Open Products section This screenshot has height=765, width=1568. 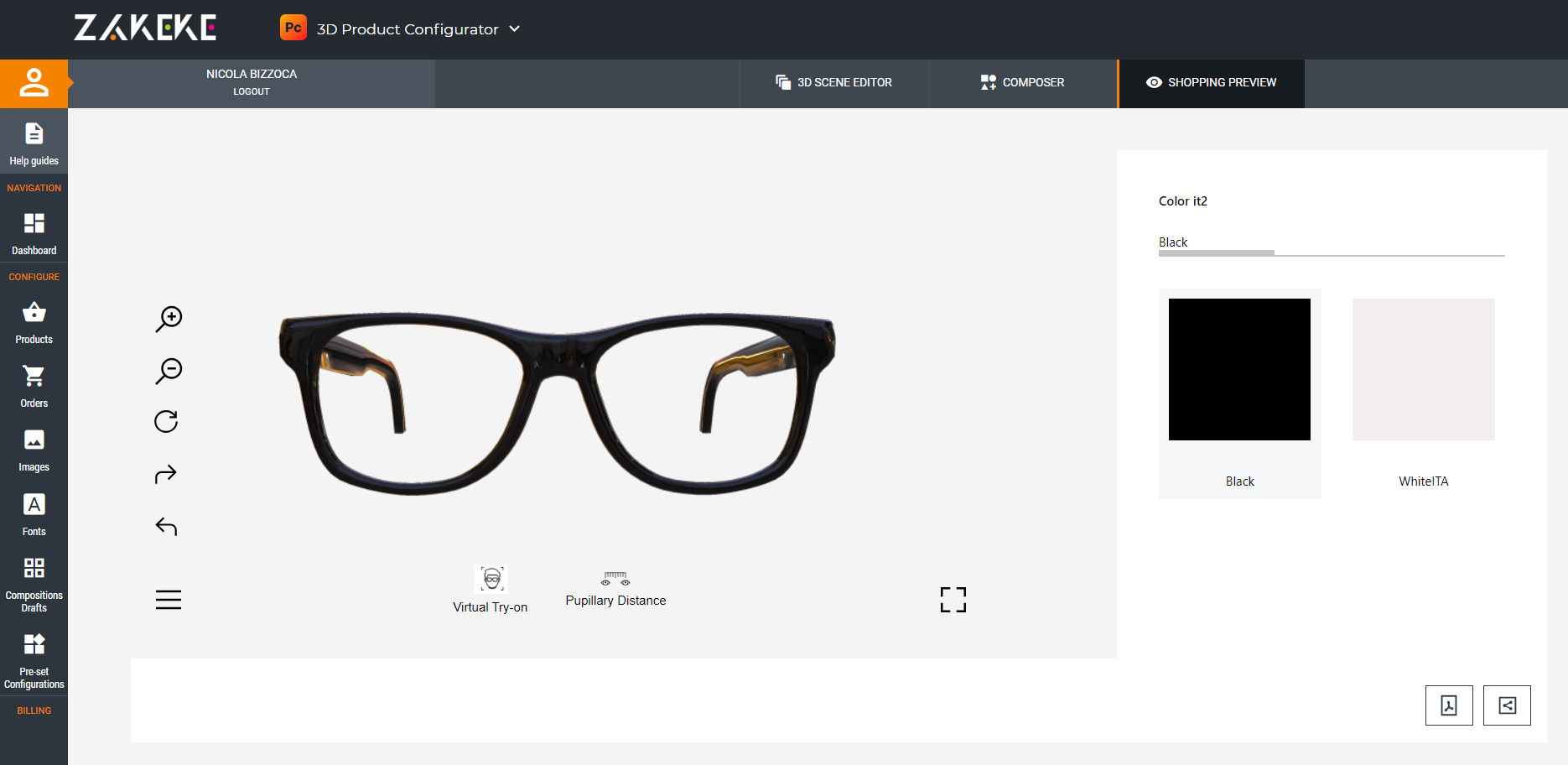[x=34, y=323]
